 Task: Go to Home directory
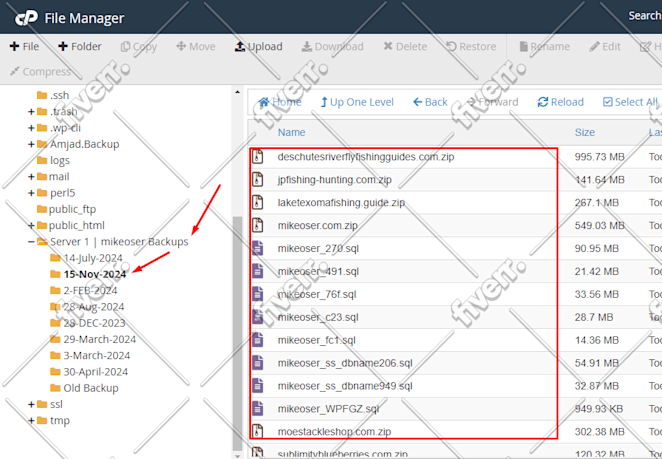[280, 102]
